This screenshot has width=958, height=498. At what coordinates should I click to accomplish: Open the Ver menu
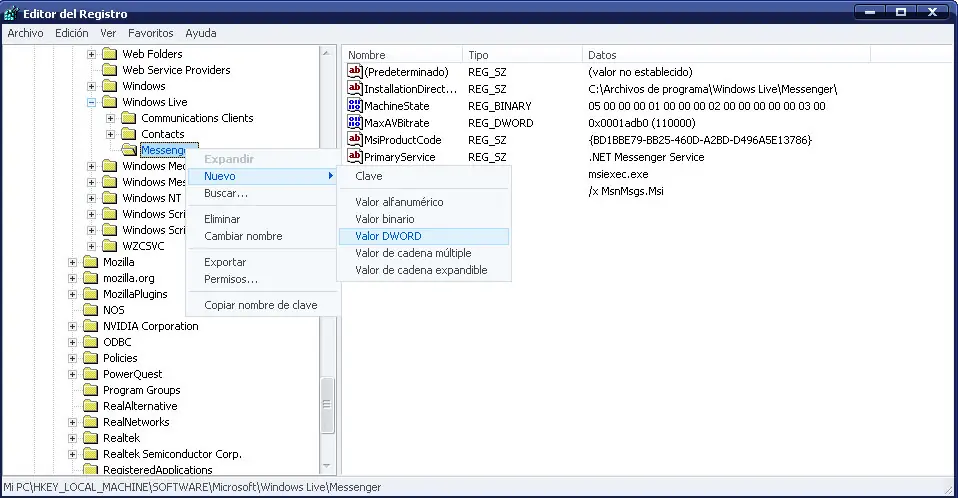[x=108, y=33]
